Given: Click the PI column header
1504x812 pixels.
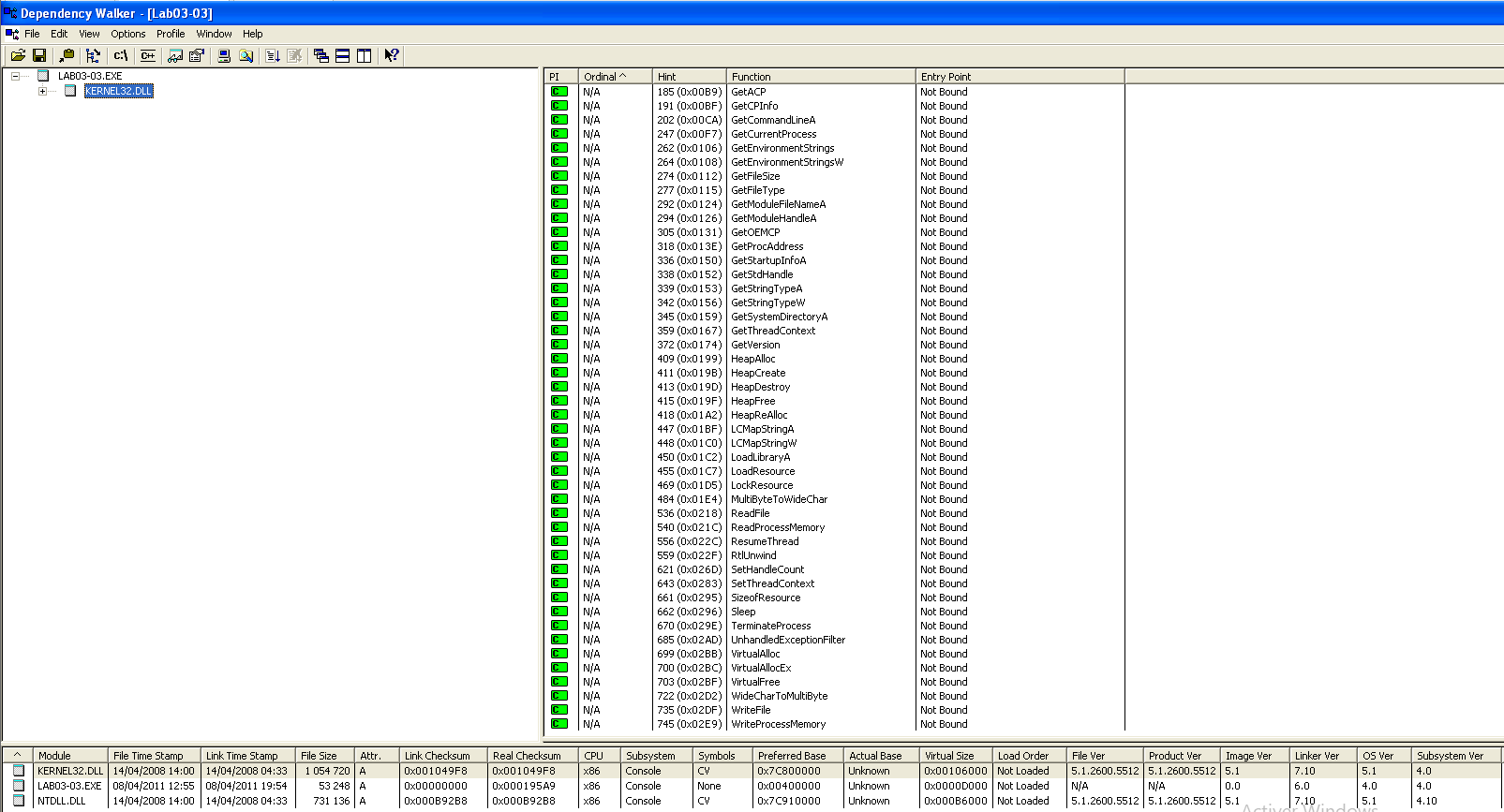Looking at the screenshot, I should point(560,77).
